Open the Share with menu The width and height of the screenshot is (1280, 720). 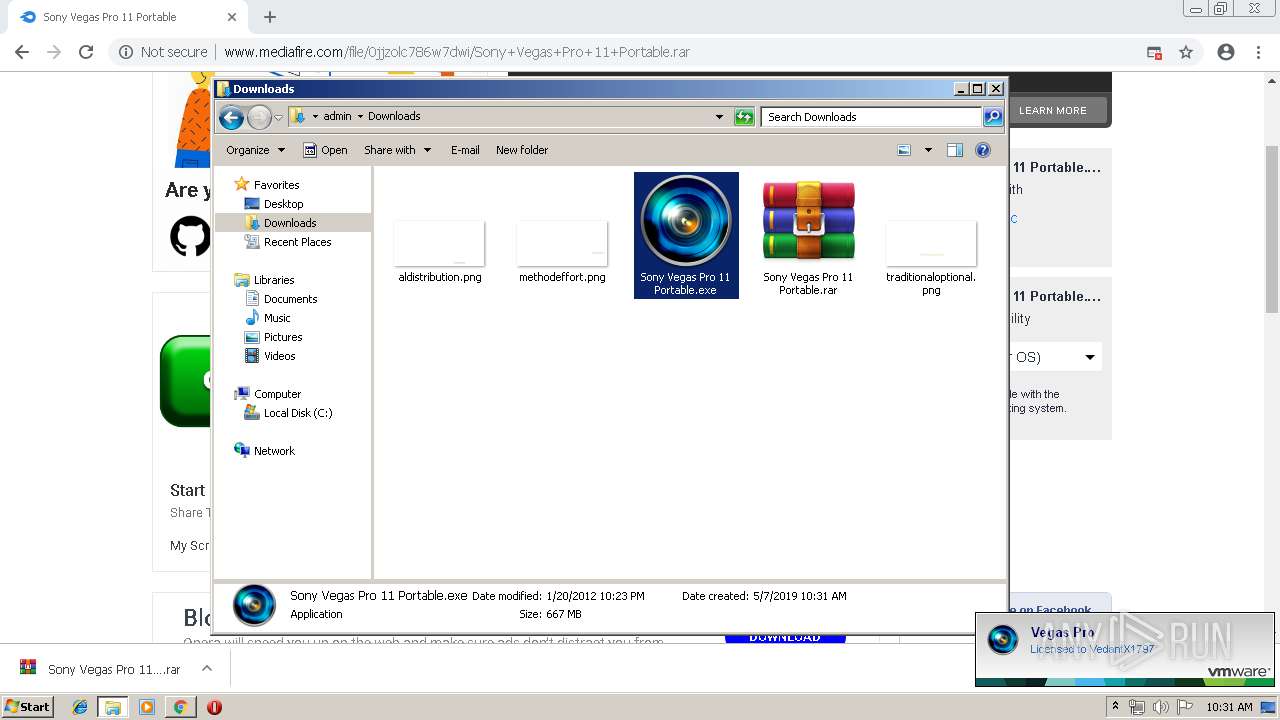click(x=397, y=150)
